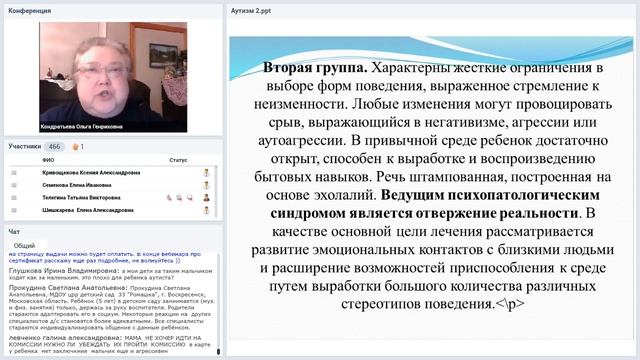Image resolution: width=640 pixels, height=360 pixels.
Task: Click presenter avatar icon for Телегина Татьяна Викторовна
Action: [x=207, y=198]
